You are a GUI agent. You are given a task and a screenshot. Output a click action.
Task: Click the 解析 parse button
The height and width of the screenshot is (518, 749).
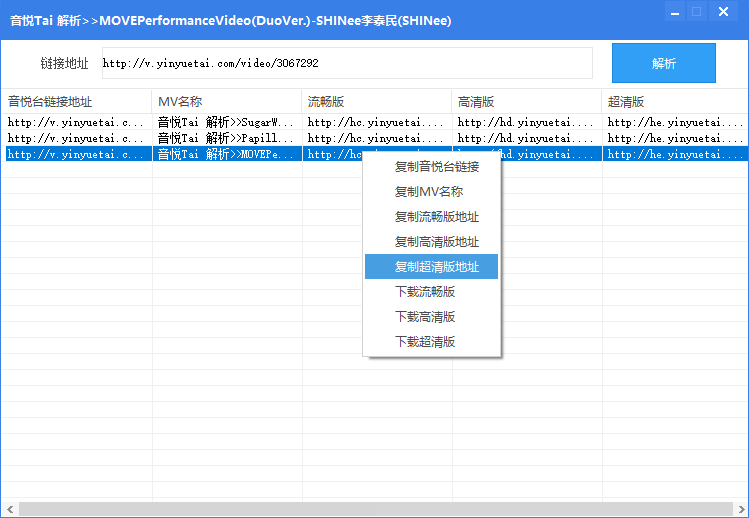(x=663, y=63)
